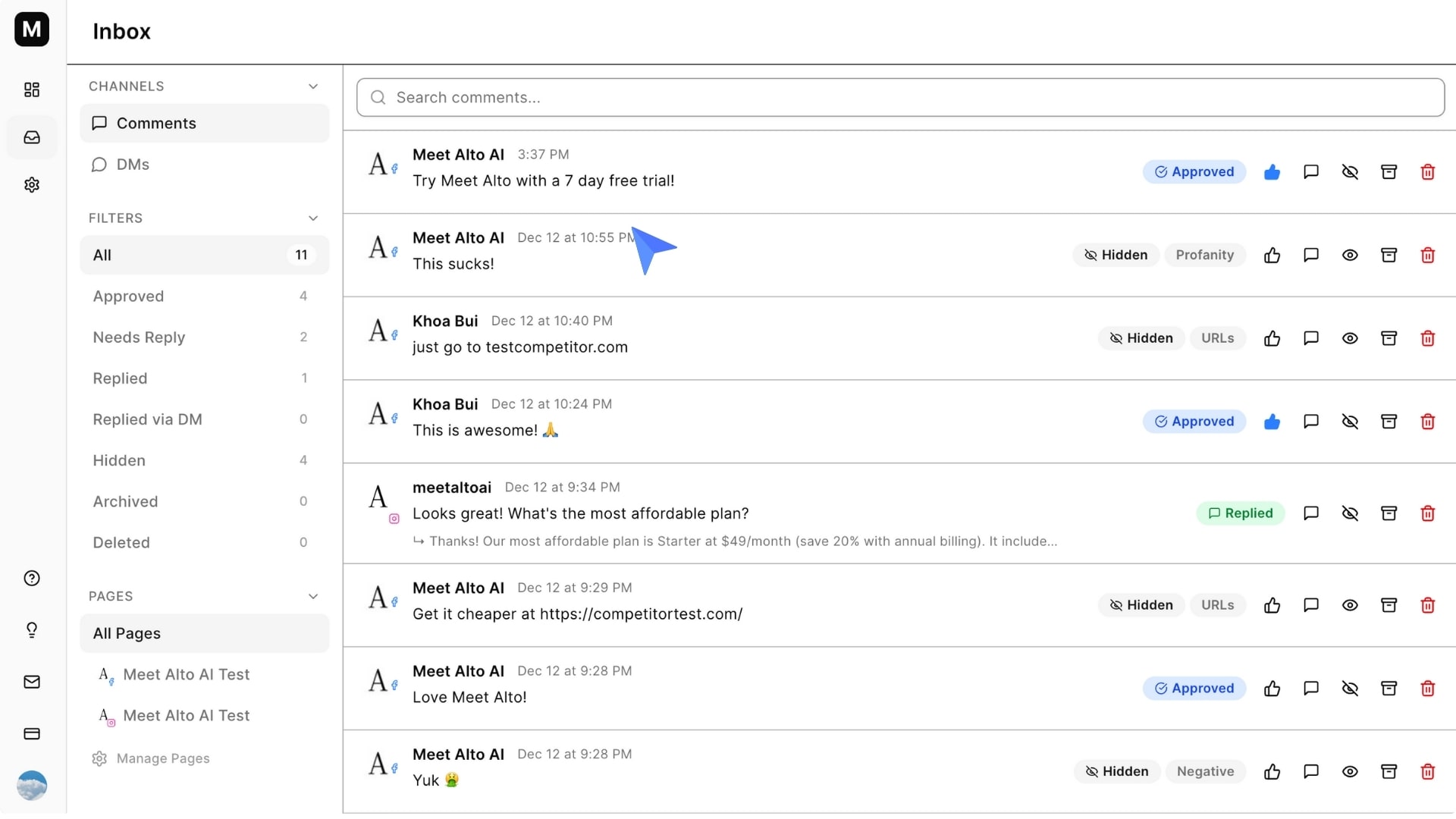The height and width of the screenshot is (819, 1456).
Task: Open the help question mark icon
Action: pyautogui.click(x=31, y=578)
